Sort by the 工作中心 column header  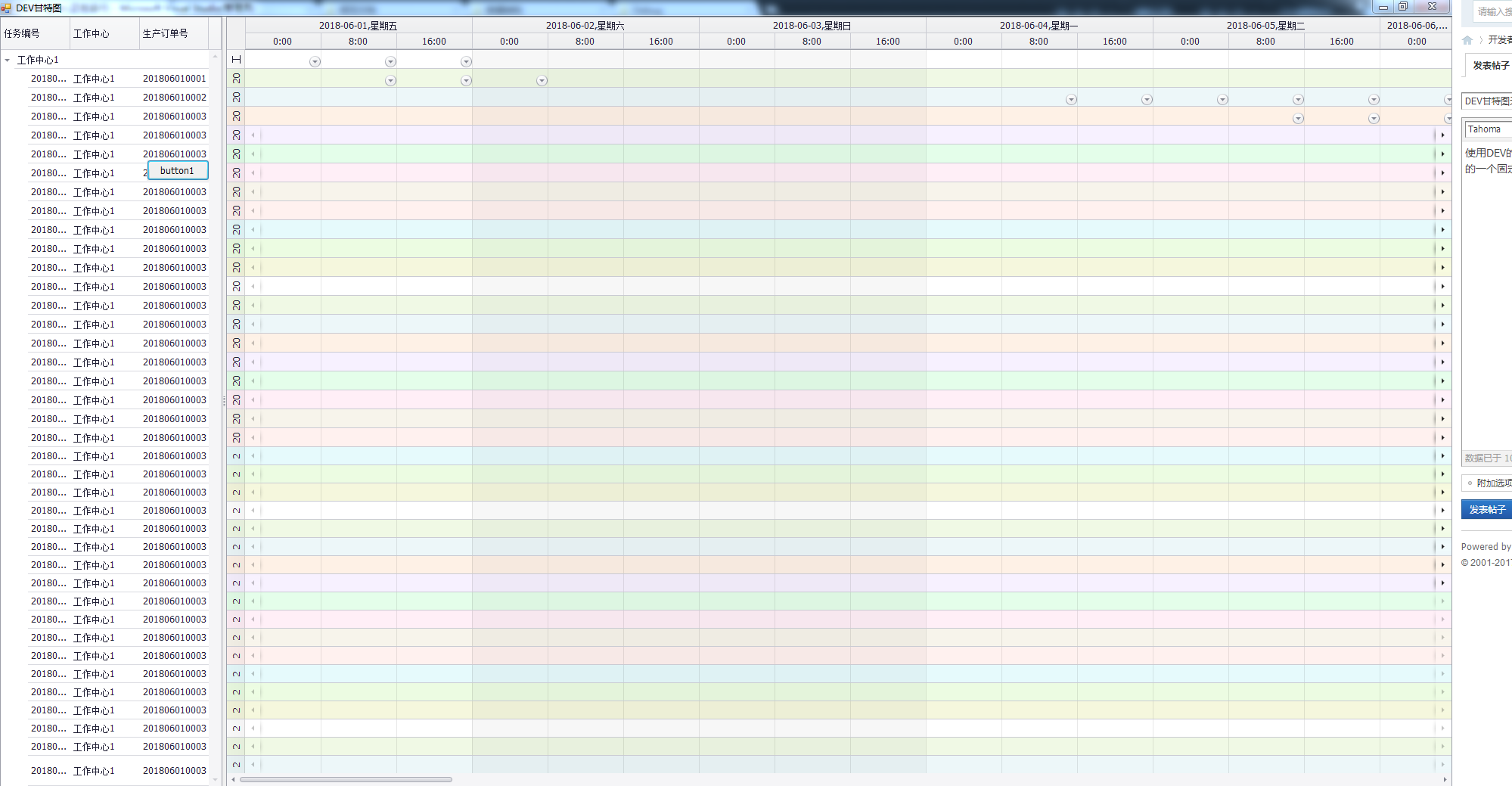point(104,33)
